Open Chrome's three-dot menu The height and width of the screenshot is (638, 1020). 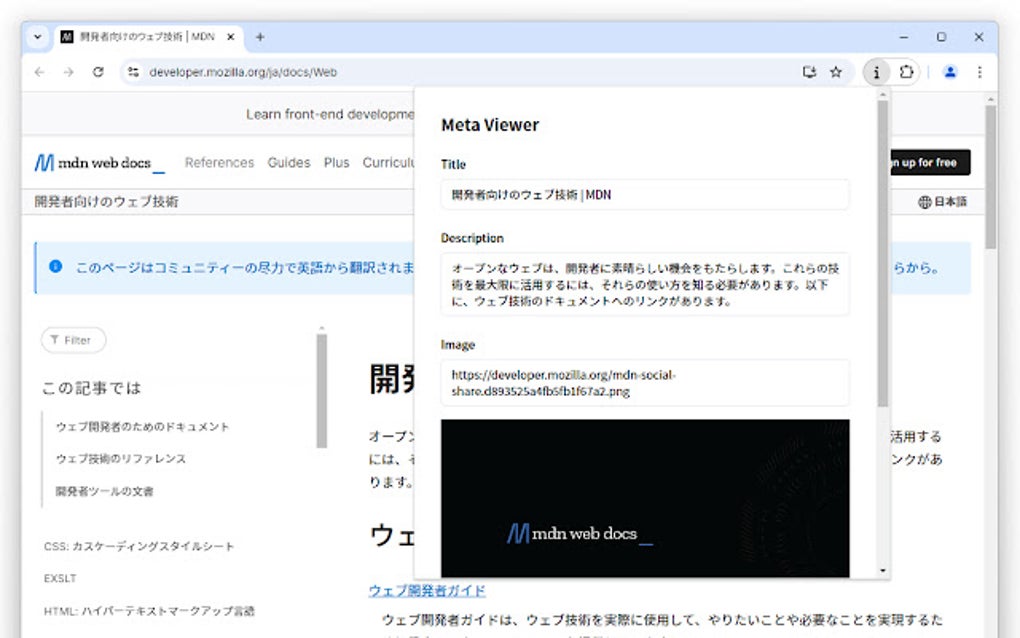pyautogui.click(x=980, y=72)
